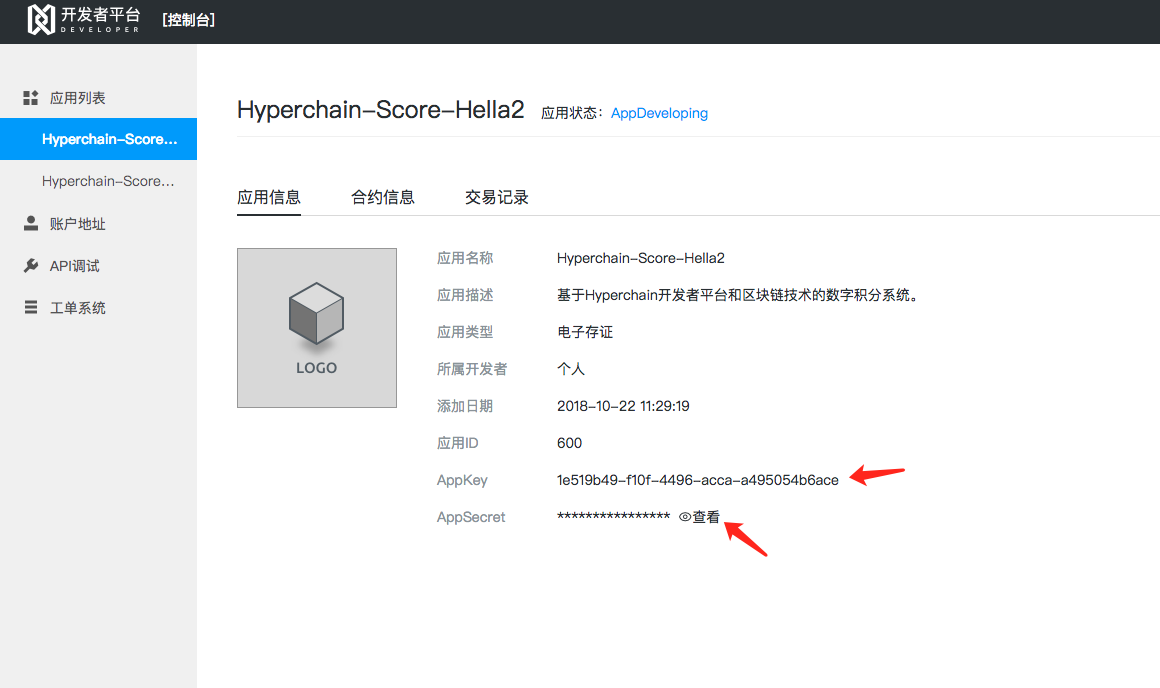Click the 应用类型 field label
Screen dimensions: 1160x688
click(x=465, y=332)
